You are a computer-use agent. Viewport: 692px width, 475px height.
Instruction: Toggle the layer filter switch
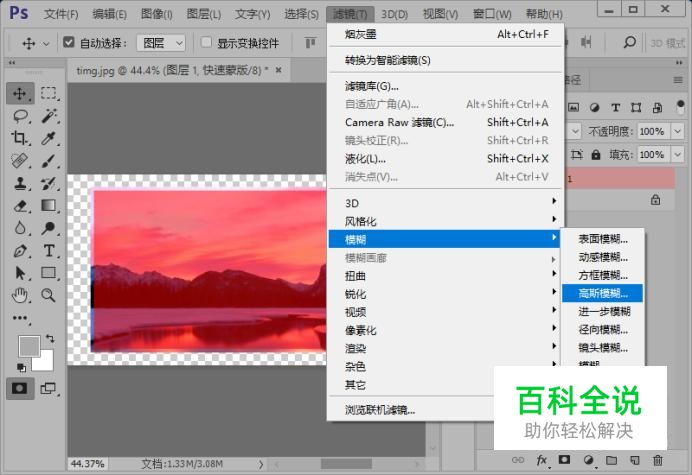click(x=680, y=107)
